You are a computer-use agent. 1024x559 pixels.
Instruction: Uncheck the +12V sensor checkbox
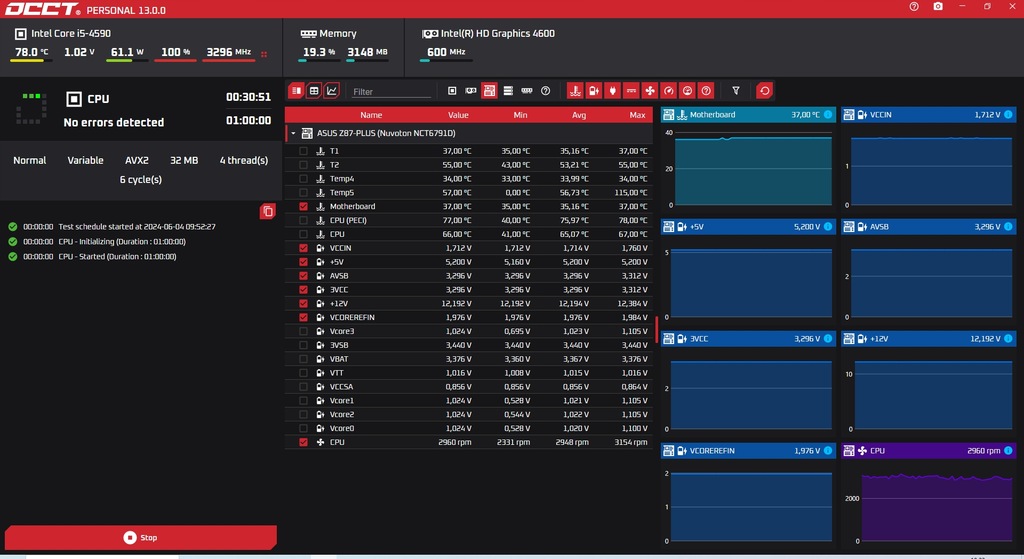(303, 304)
